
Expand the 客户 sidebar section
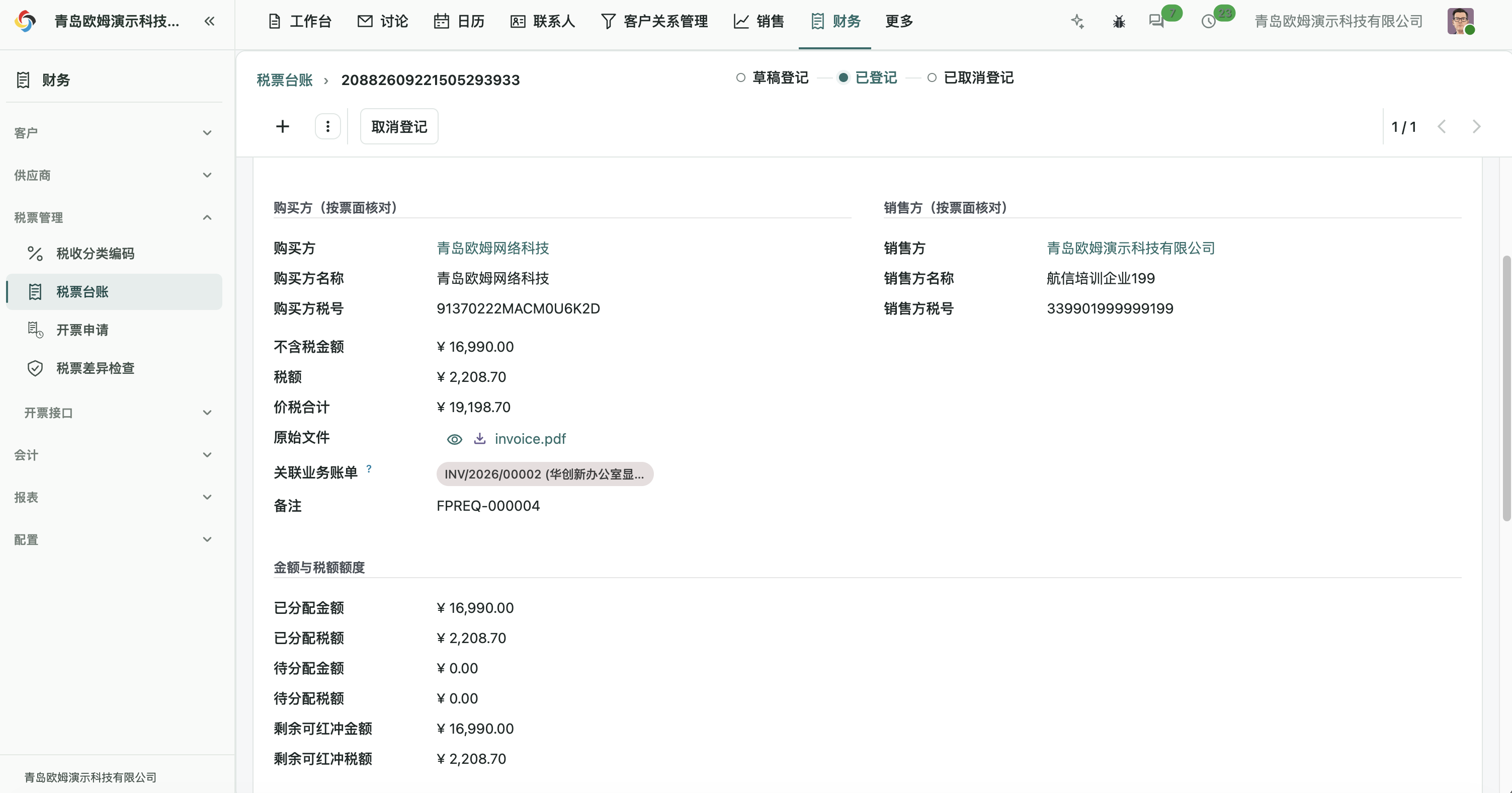pos(114,133)
